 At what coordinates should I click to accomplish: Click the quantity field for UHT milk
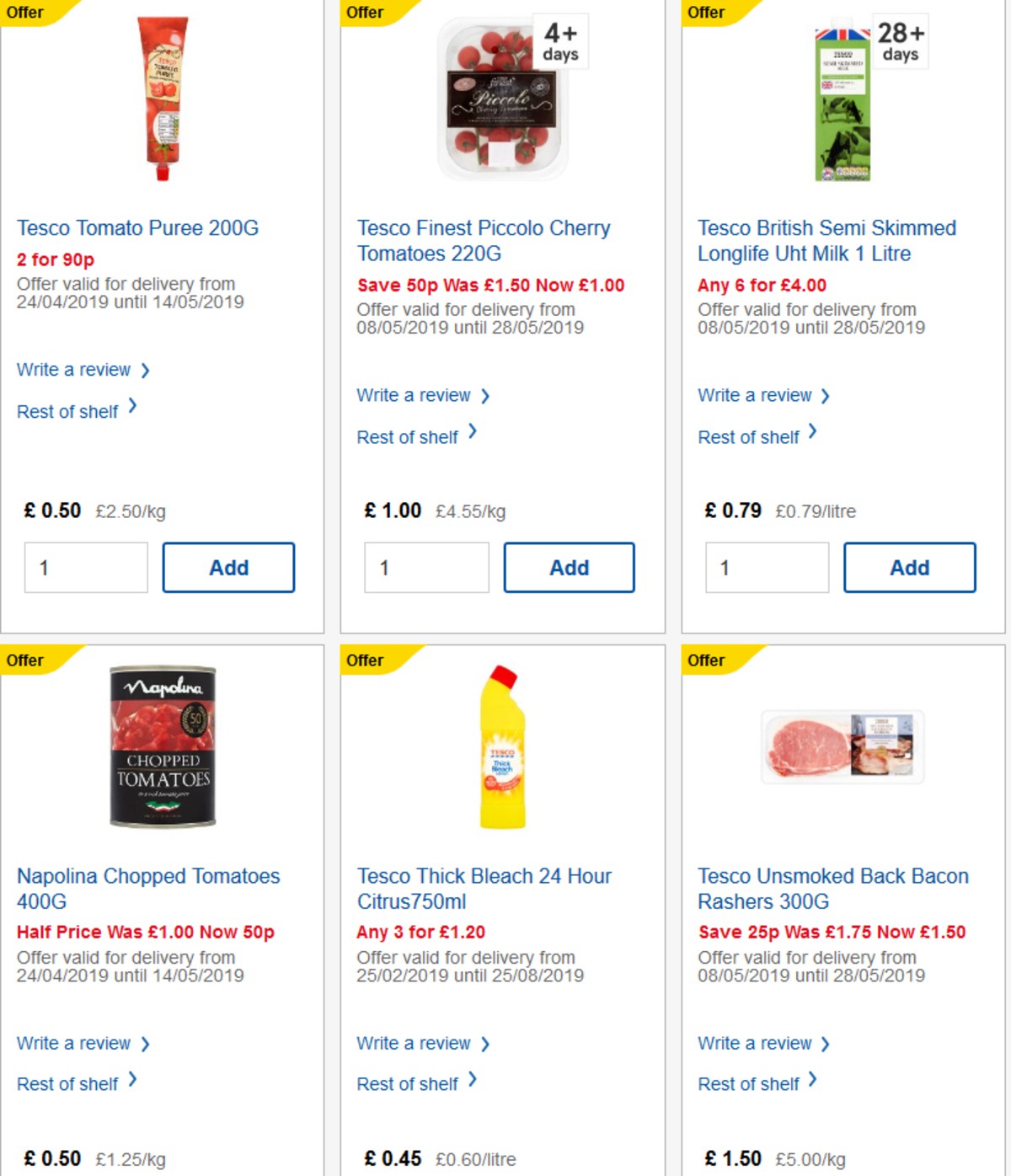(766, 567)
